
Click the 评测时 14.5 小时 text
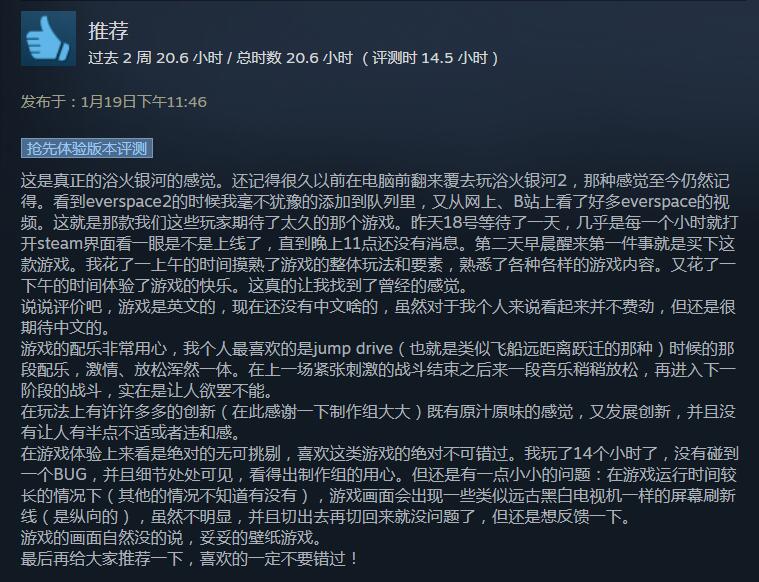(430, 58)
